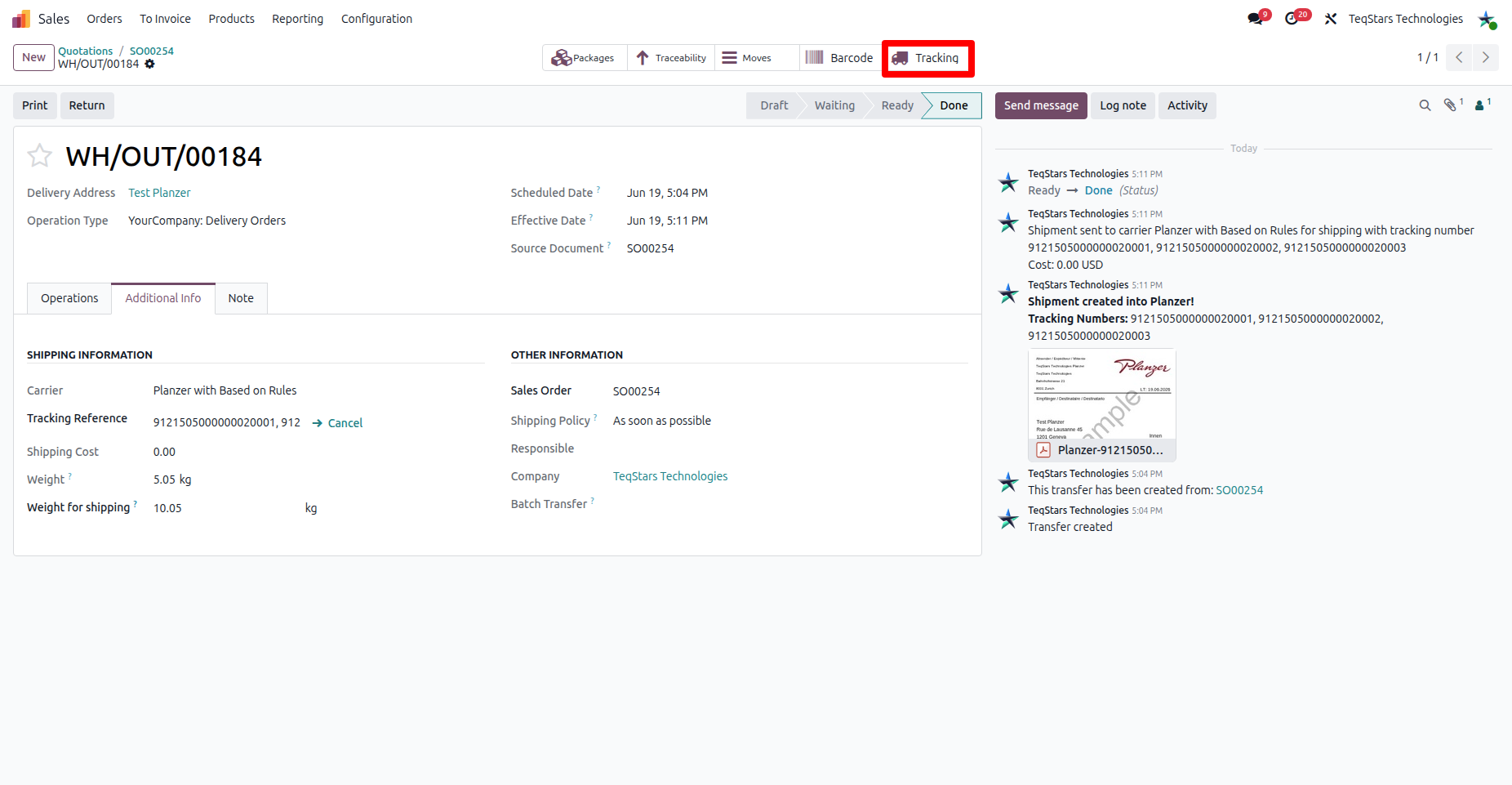The height and width of the screenshot is (785, 1512).
Task: Click the Effective Date value Jun 19, 5:11 PM
Action: 667,221
